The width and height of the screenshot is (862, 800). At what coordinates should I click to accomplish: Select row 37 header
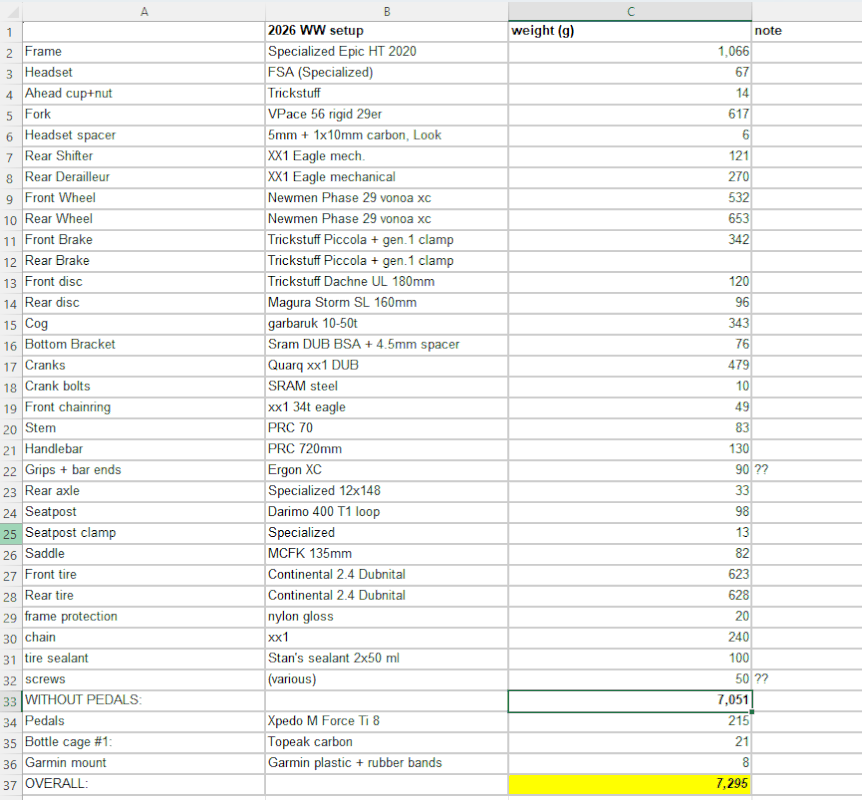(10, 785)
